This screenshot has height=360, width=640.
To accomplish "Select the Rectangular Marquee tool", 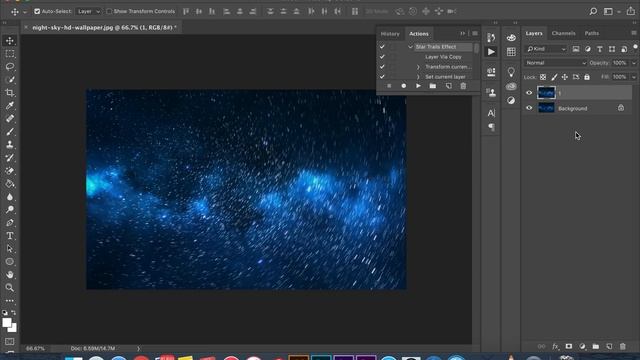I will (10, 53).
